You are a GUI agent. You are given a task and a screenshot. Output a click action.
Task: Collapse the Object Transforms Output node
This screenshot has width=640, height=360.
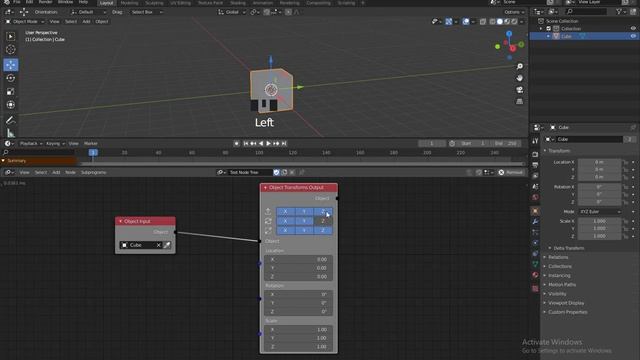(x=265, y=188)
